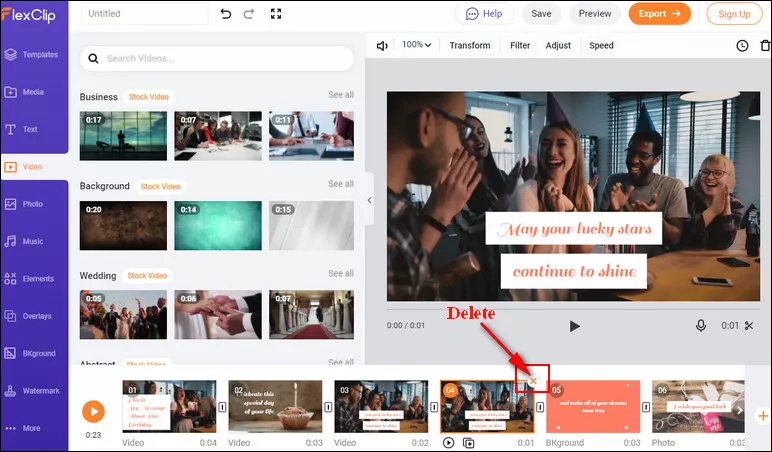Duplicate clip 04 with the copy icon
The width and height of the screenshot is (772, 452).
(x=469, y=443)
